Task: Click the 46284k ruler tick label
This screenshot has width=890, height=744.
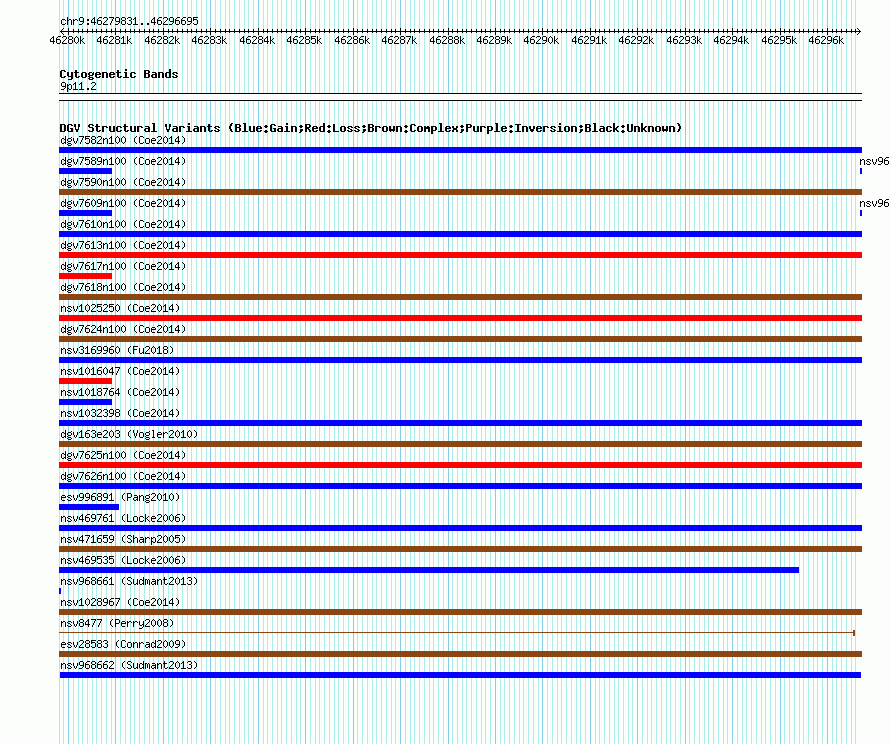Action: point(257,40)
